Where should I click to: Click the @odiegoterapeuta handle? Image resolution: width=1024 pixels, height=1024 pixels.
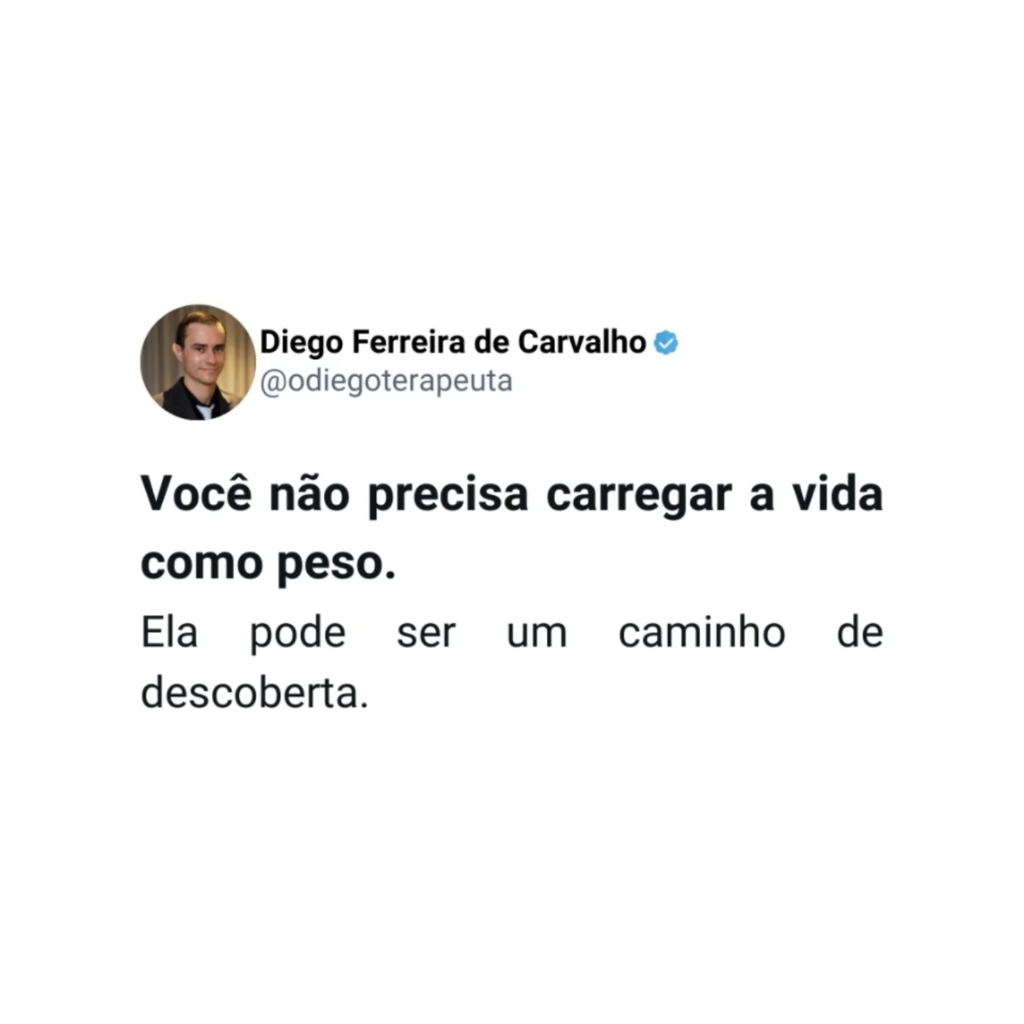386,381
